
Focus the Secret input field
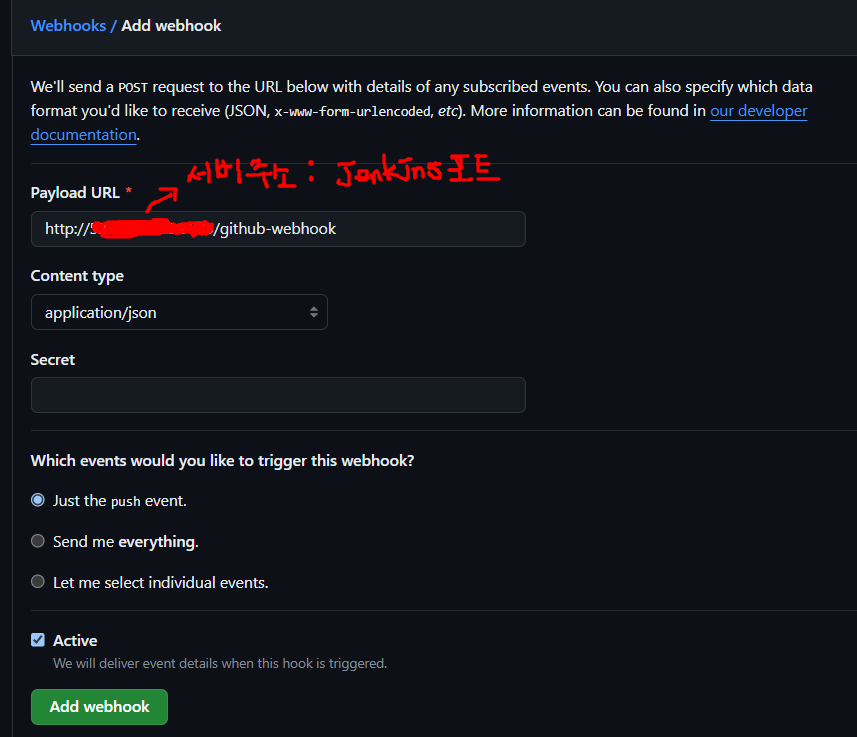[x=278, y=395]
